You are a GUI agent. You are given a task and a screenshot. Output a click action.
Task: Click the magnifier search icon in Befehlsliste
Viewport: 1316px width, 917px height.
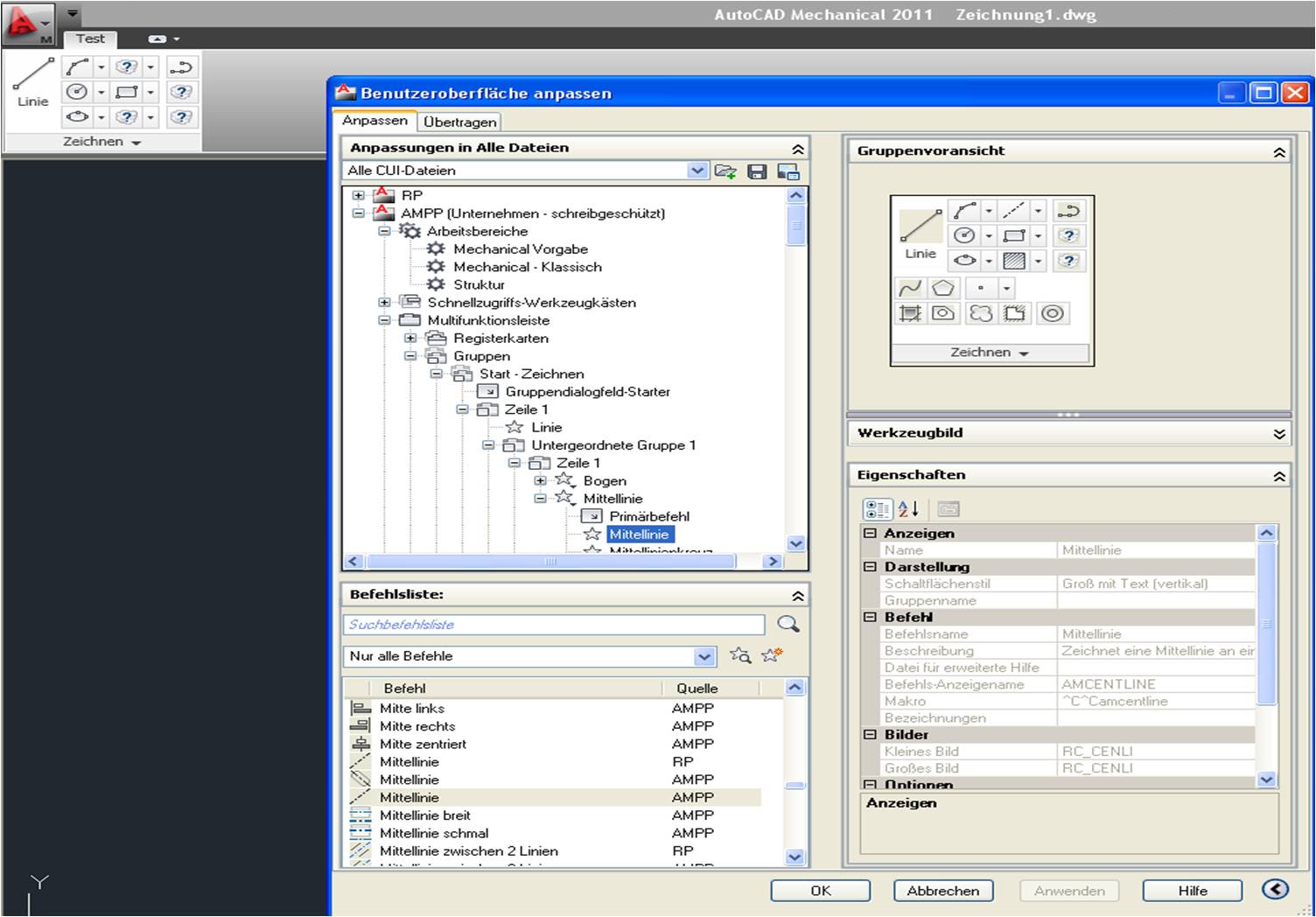(x=788, y=624)
